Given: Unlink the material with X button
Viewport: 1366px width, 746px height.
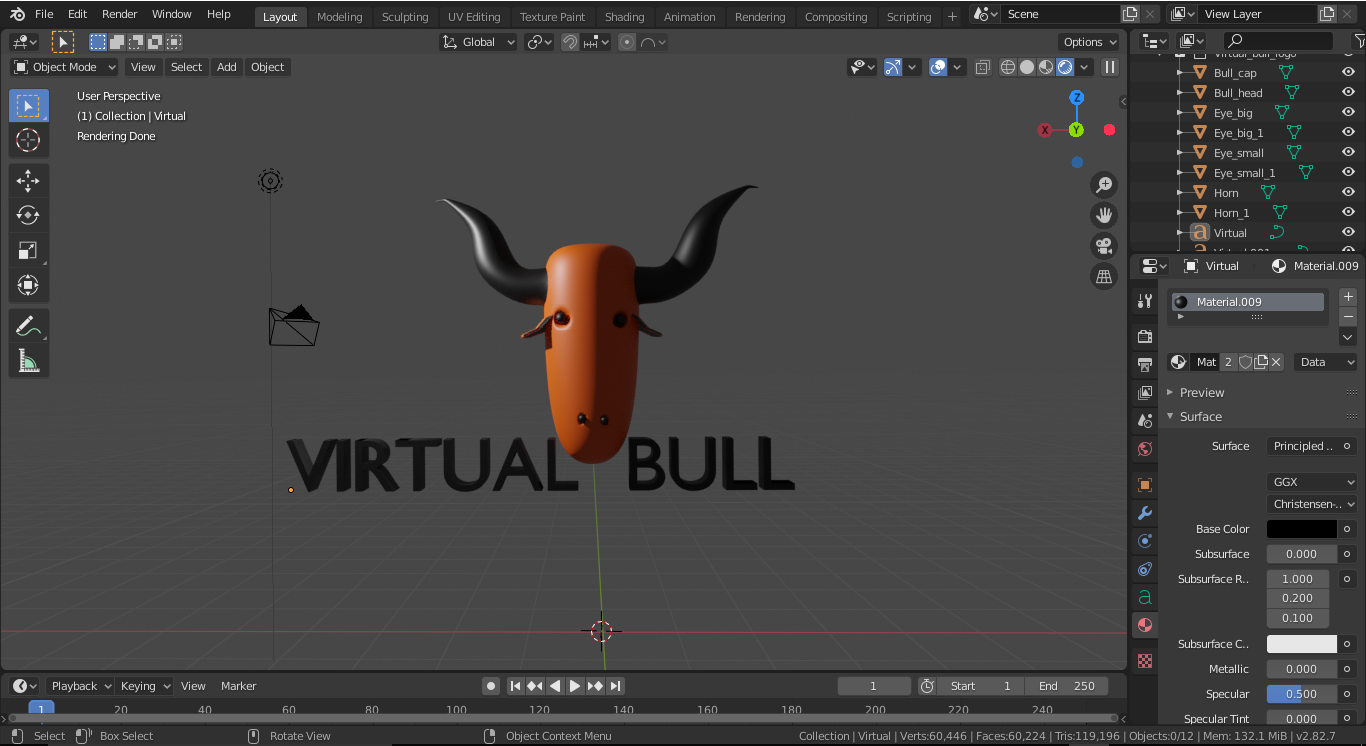Looking at the screenshot, I should pyautogui.click(x=1277, y=362).
